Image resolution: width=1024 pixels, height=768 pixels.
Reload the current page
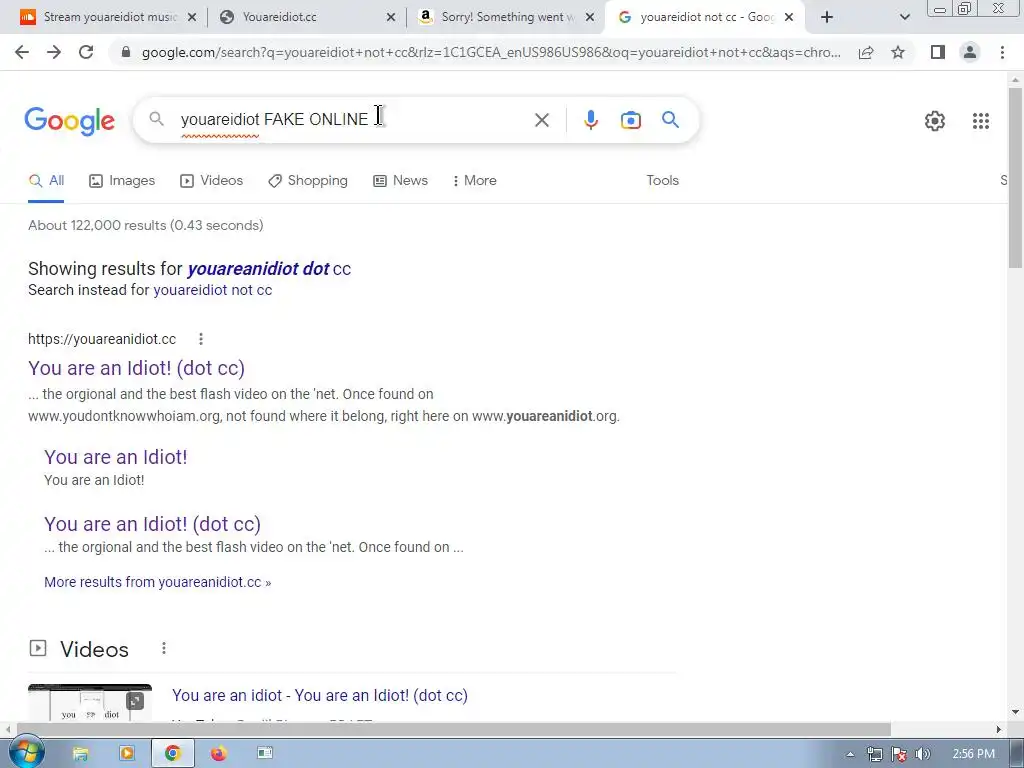[x=86, y=52]
